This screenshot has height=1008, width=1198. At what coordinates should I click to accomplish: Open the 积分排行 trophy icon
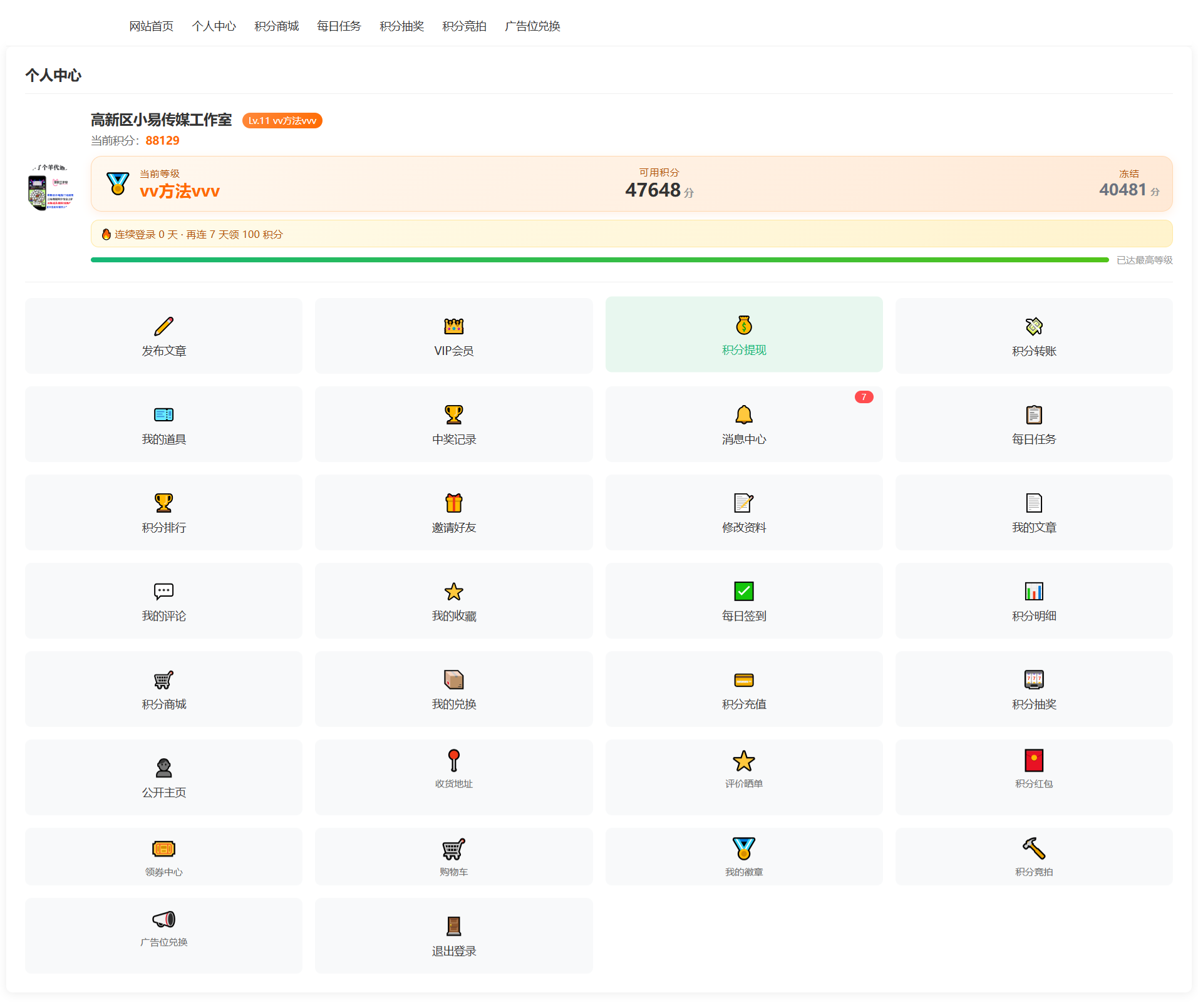[163, 503]
